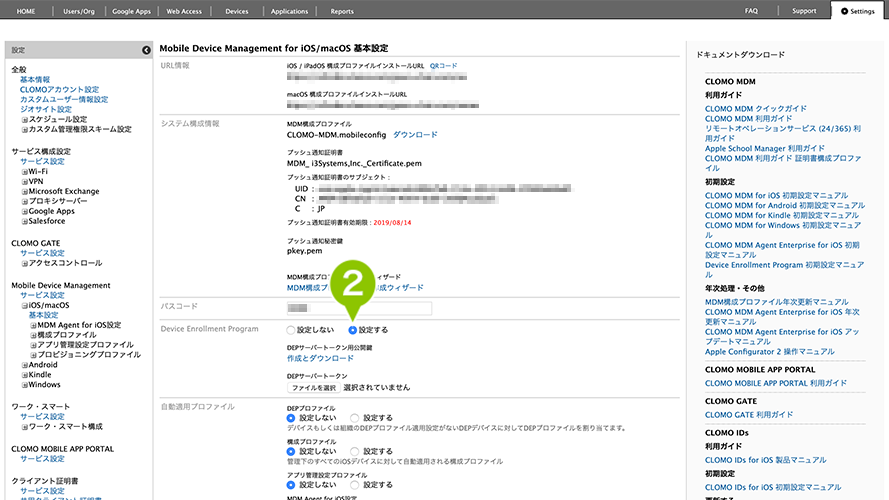The height and width of the screenshot is (500, 889).
Task: Open CLOMO MDM クイックガイド document
Action: click(x=756, y=109)
